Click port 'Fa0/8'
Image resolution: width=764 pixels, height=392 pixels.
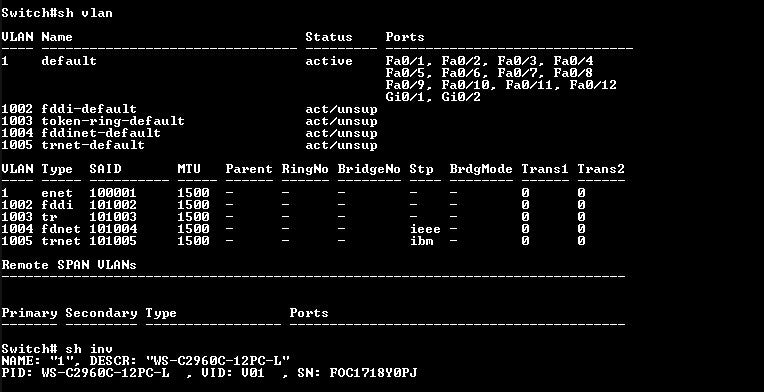point(573,73)
